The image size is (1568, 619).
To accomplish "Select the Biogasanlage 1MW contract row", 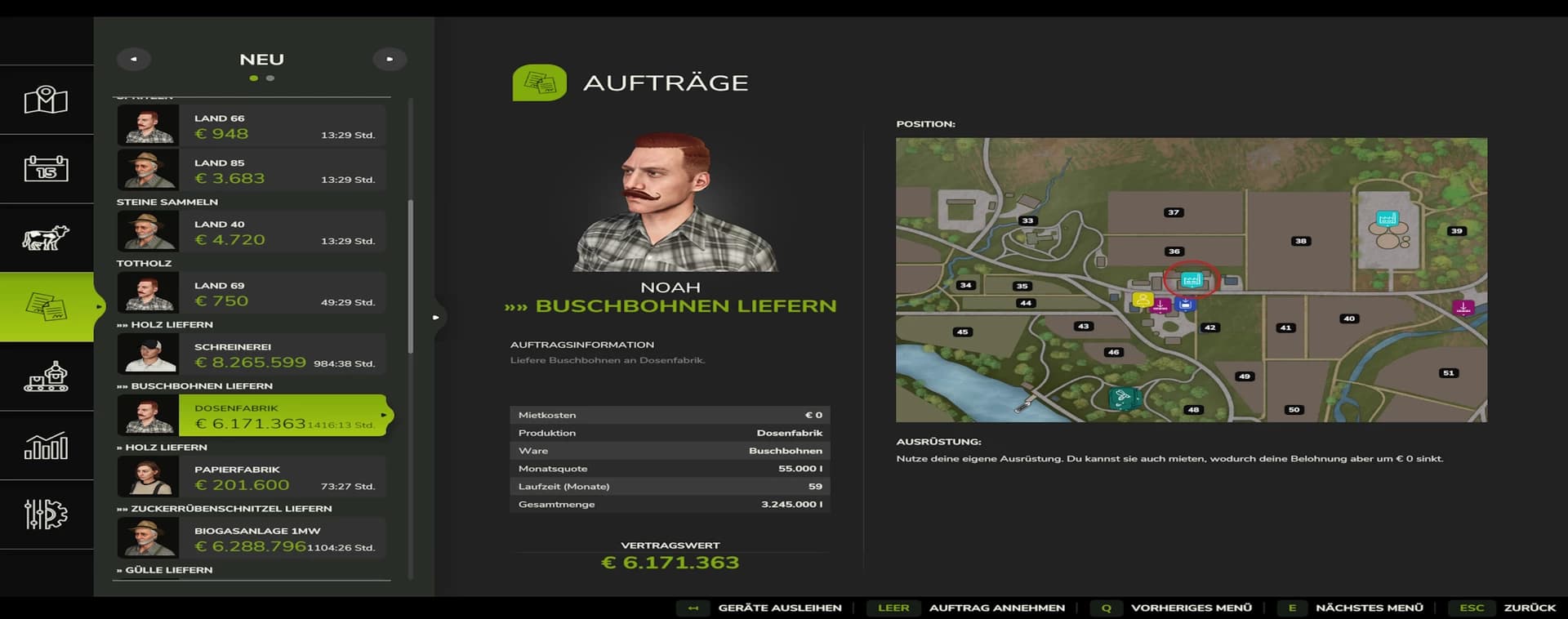I will pos(252,538).
